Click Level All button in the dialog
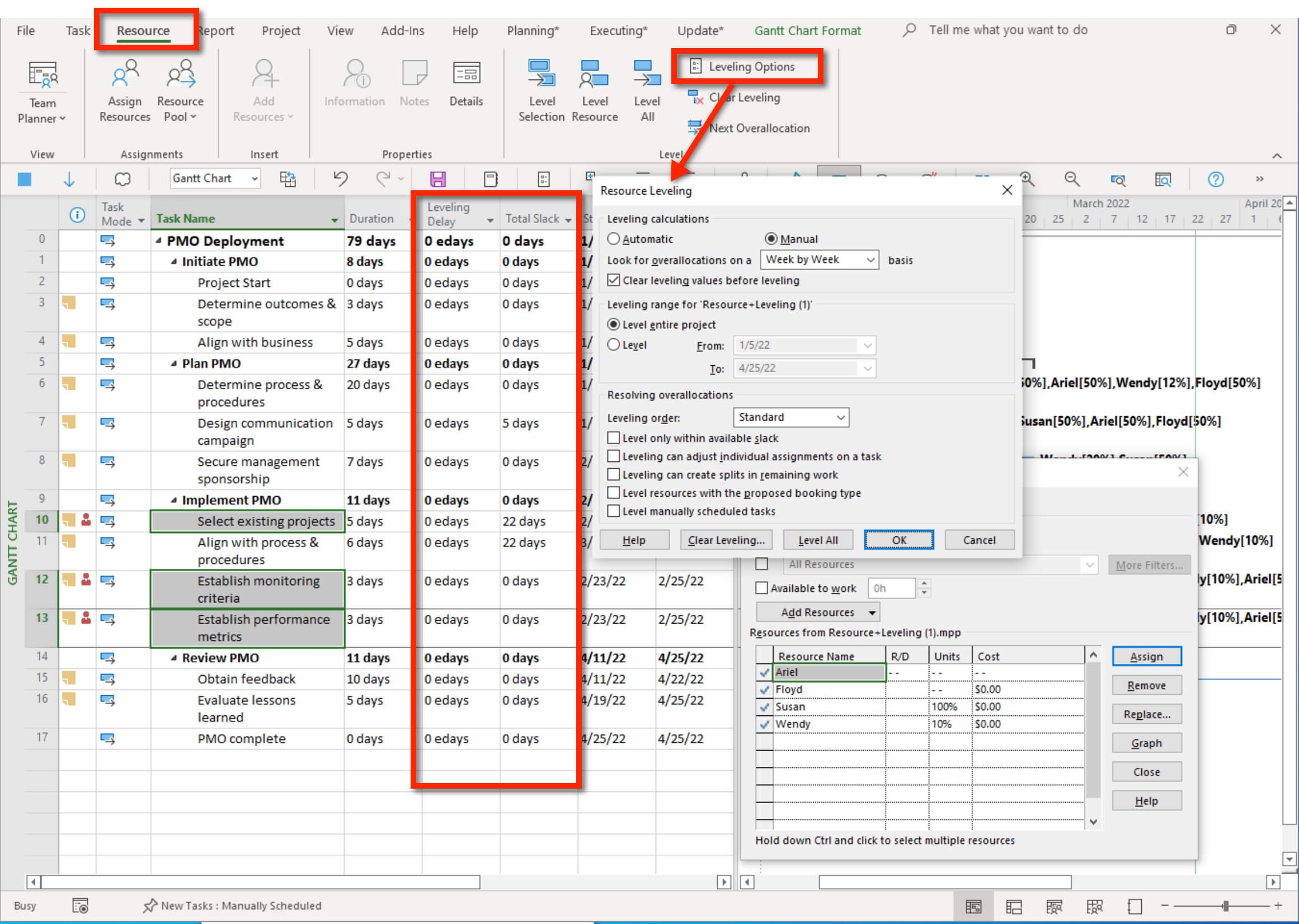Viewport: 1299px width, 924px height. click(818, 540)
